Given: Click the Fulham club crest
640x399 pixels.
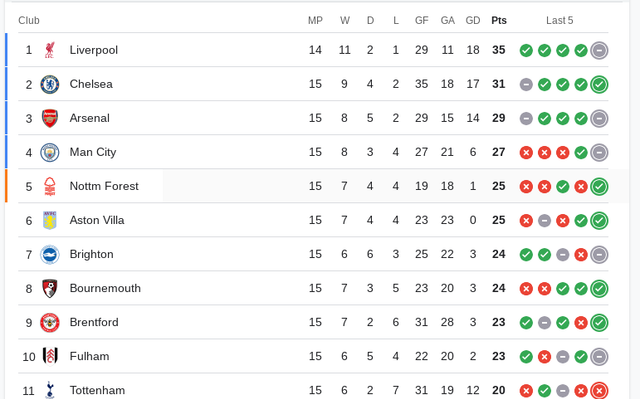Looking at the screenshot, I should (x=50, y=356).
